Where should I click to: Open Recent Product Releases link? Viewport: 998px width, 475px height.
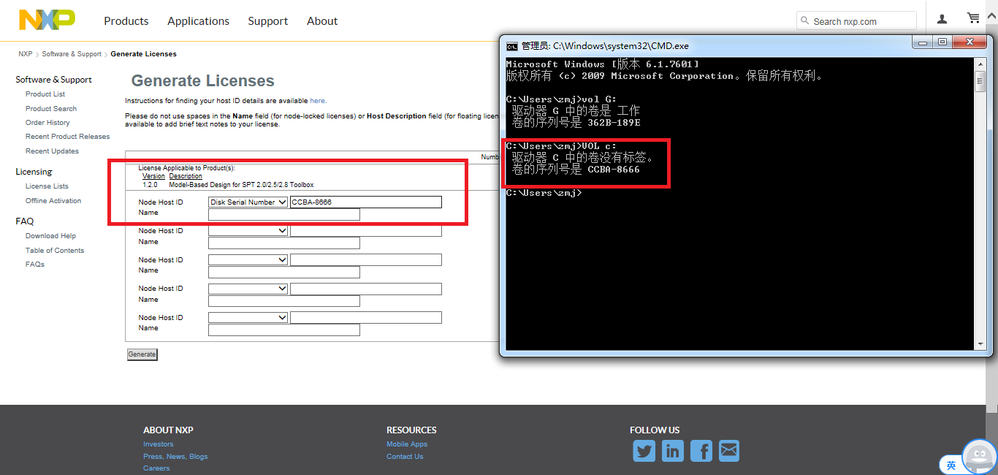coord(67,137)
